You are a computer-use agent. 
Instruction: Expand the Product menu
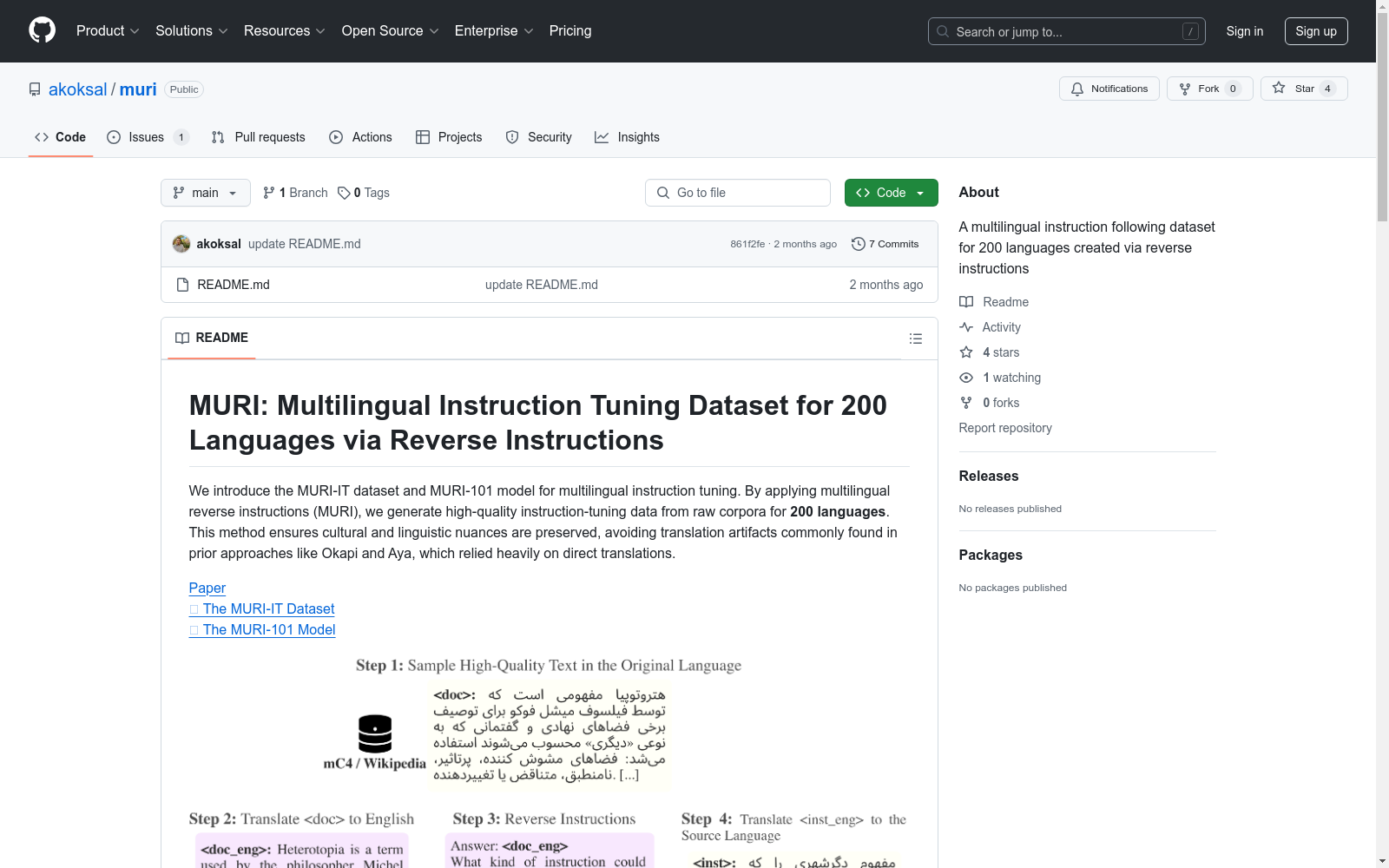[x=108, y=31]
